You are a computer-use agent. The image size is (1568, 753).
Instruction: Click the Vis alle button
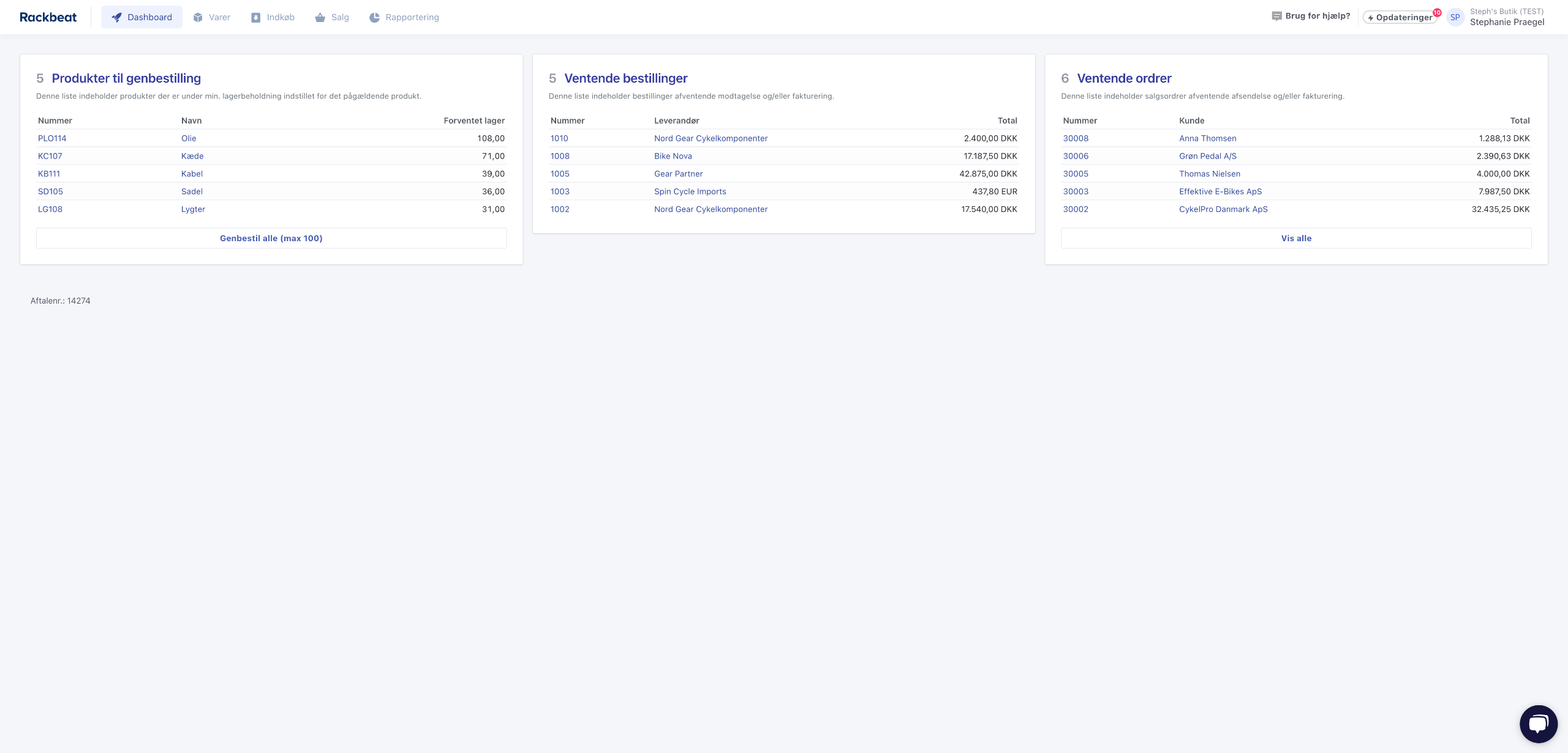coord(1296,238)
